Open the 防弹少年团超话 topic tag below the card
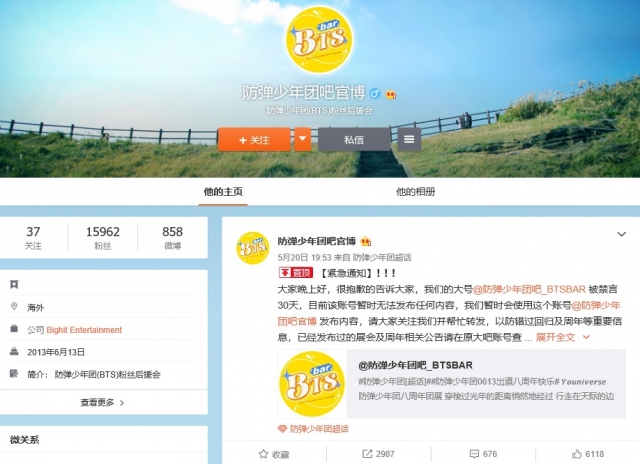The image size is (640, 464). 313,429
